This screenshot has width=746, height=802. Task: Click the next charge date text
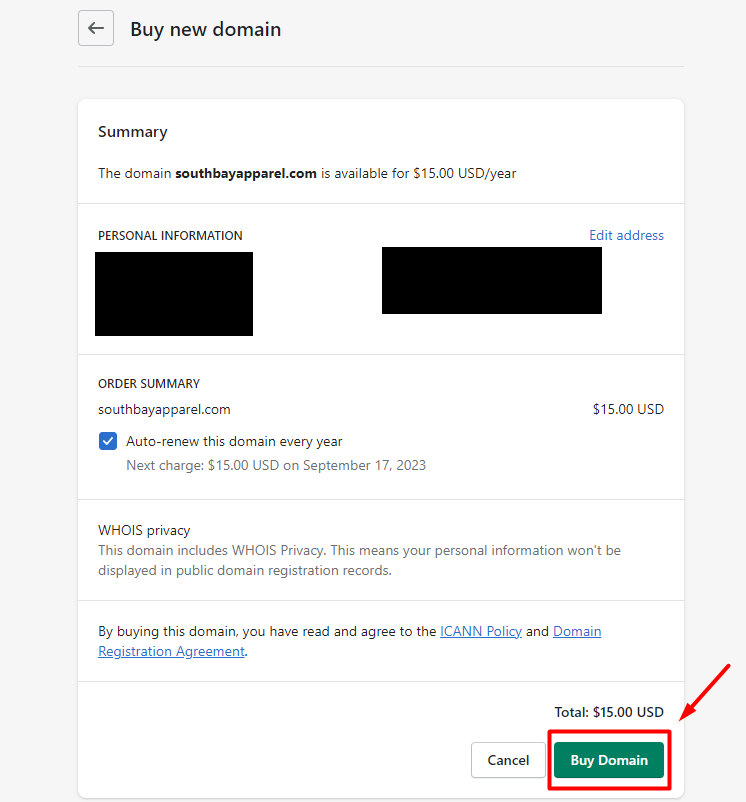point(276,465)
